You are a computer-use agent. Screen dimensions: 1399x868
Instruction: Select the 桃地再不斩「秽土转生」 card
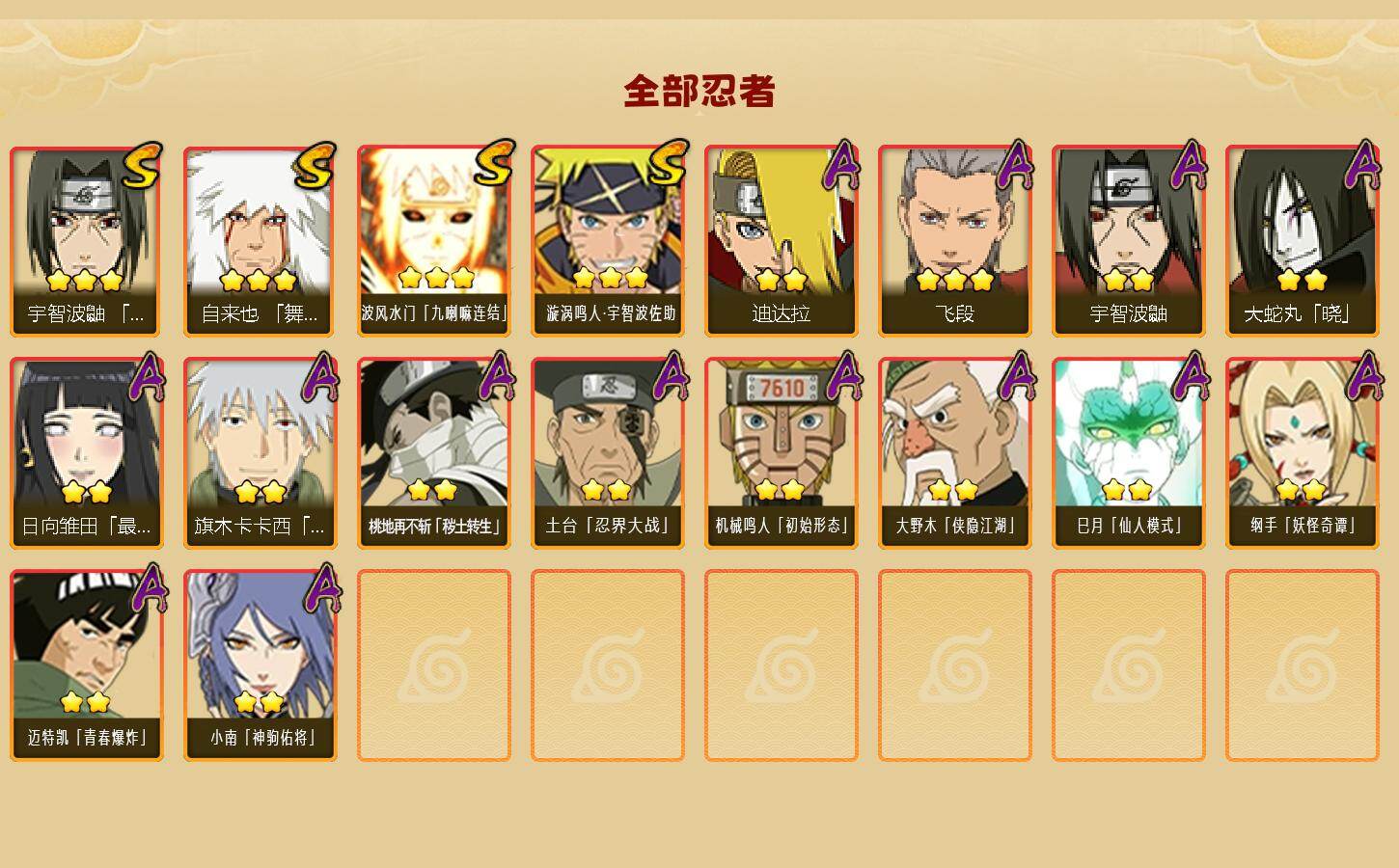point(434,453)
